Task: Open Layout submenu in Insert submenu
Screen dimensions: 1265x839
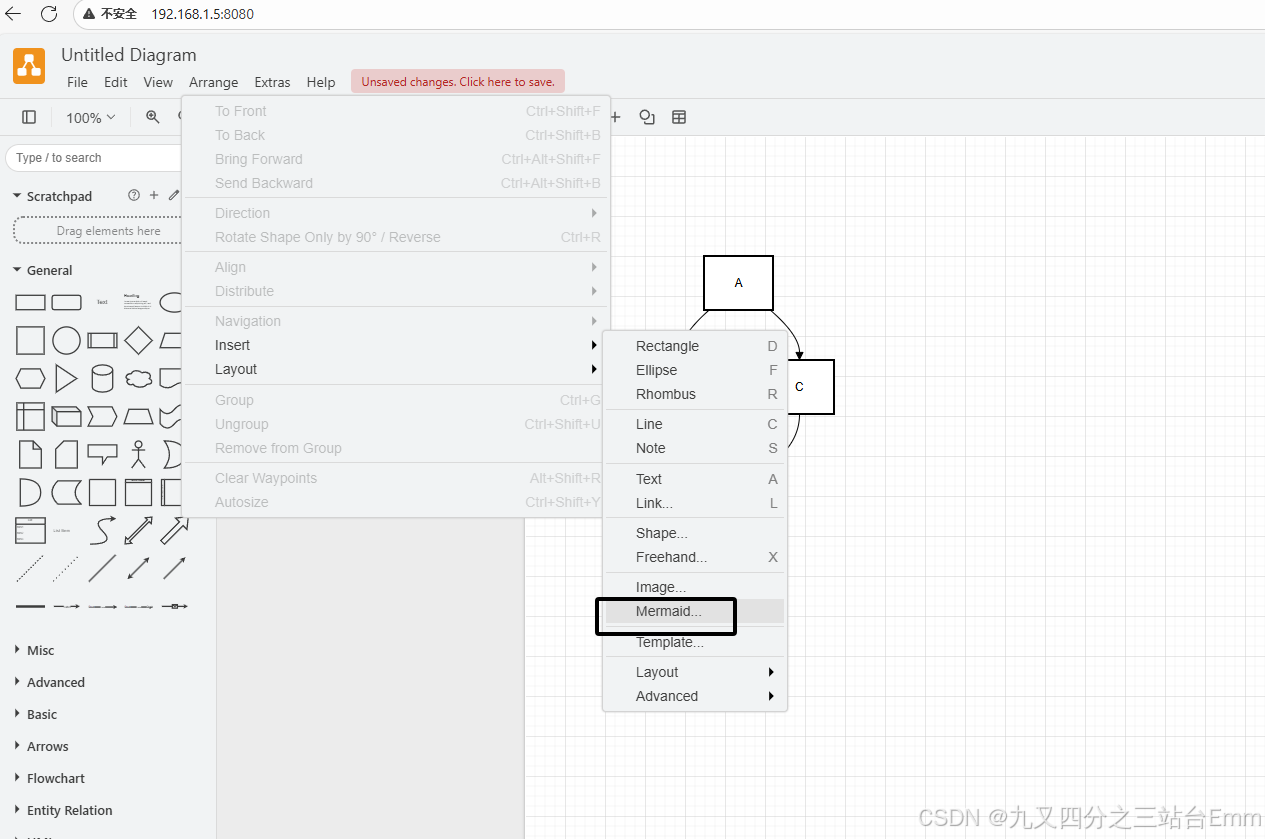Action: click(x=695, y=672)
